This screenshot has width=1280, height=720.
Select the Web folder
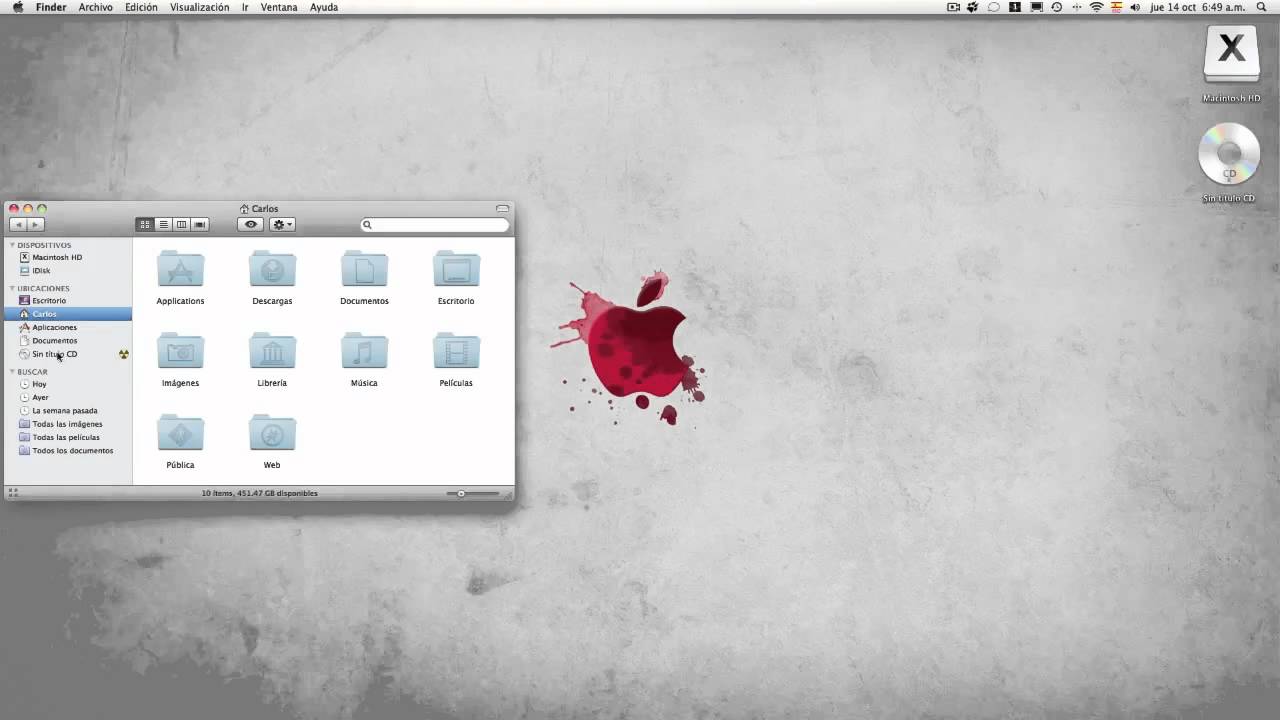(272, 433)
